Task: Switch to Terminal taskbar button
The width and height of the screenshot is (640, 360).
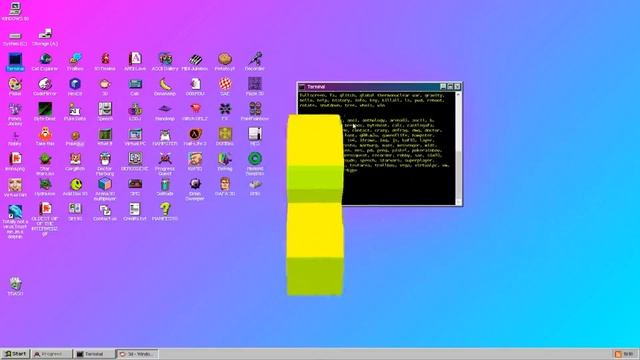Action: tap(94, 354)
